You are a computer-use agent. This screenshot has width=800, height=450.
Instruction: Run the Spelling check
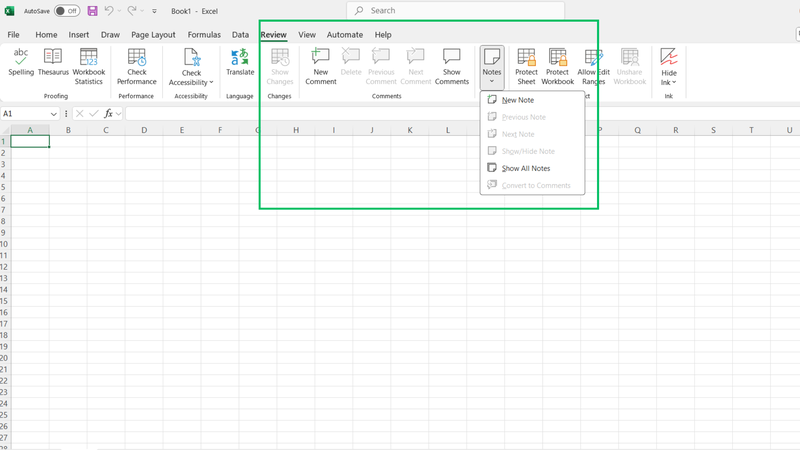click(x=21, y=62)
